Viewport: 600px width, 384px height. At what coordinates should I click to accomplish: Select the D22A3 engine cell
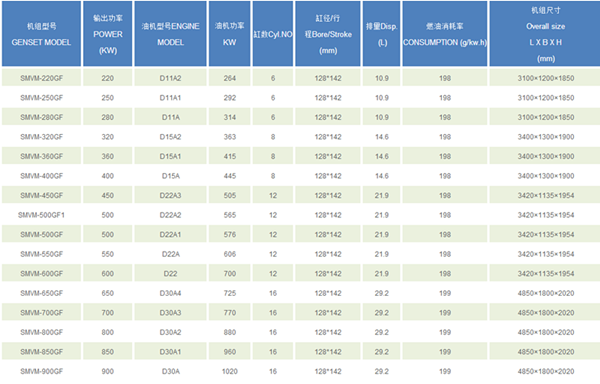(170, 195)
